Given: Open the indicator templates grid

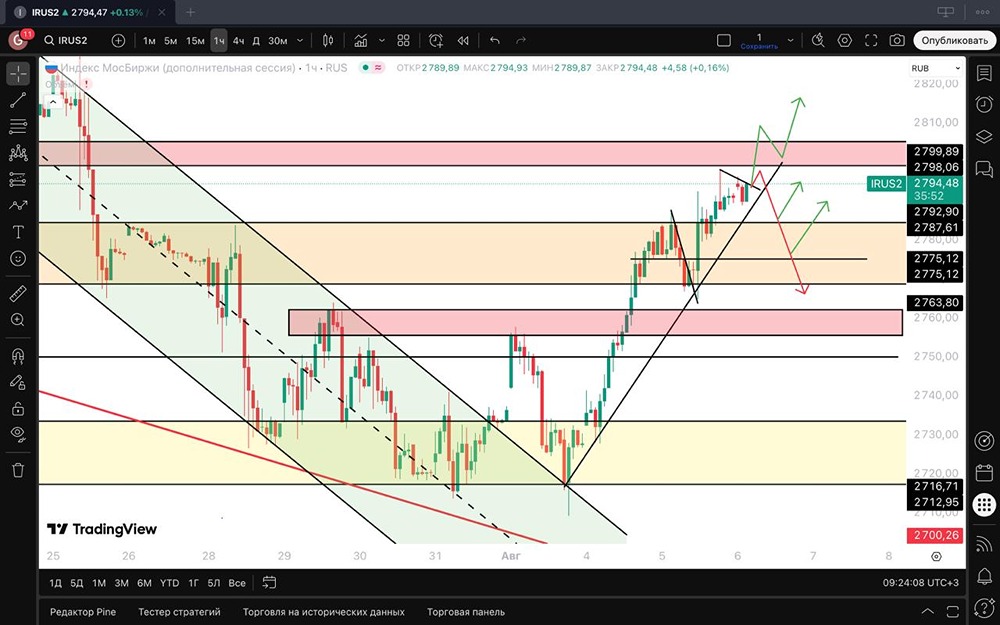Looking at the screenshot, I should (403, 40).
